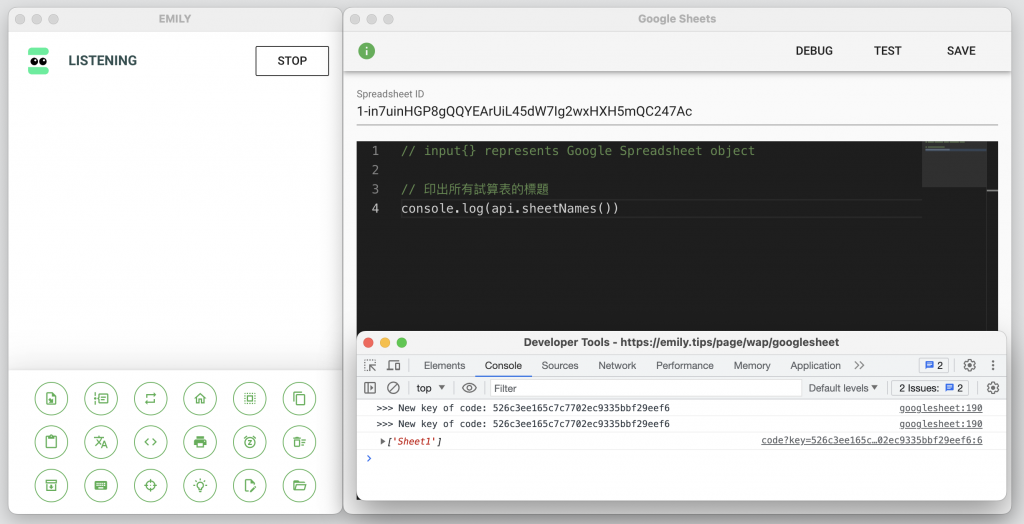This screenshot has width=1024, height=524.
Task: Click the select-all dotted square icon
Action: pos(250,398)
